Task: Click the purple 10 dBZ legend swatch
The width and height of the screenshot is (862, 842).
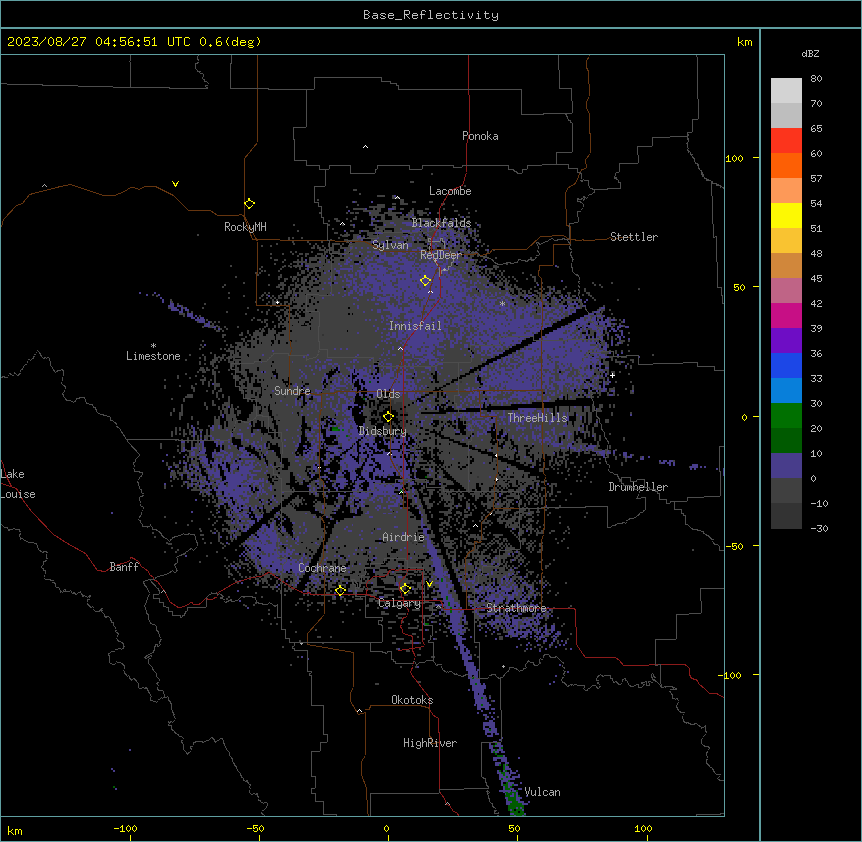Action: pyautogui.click(x=786, y=466)
